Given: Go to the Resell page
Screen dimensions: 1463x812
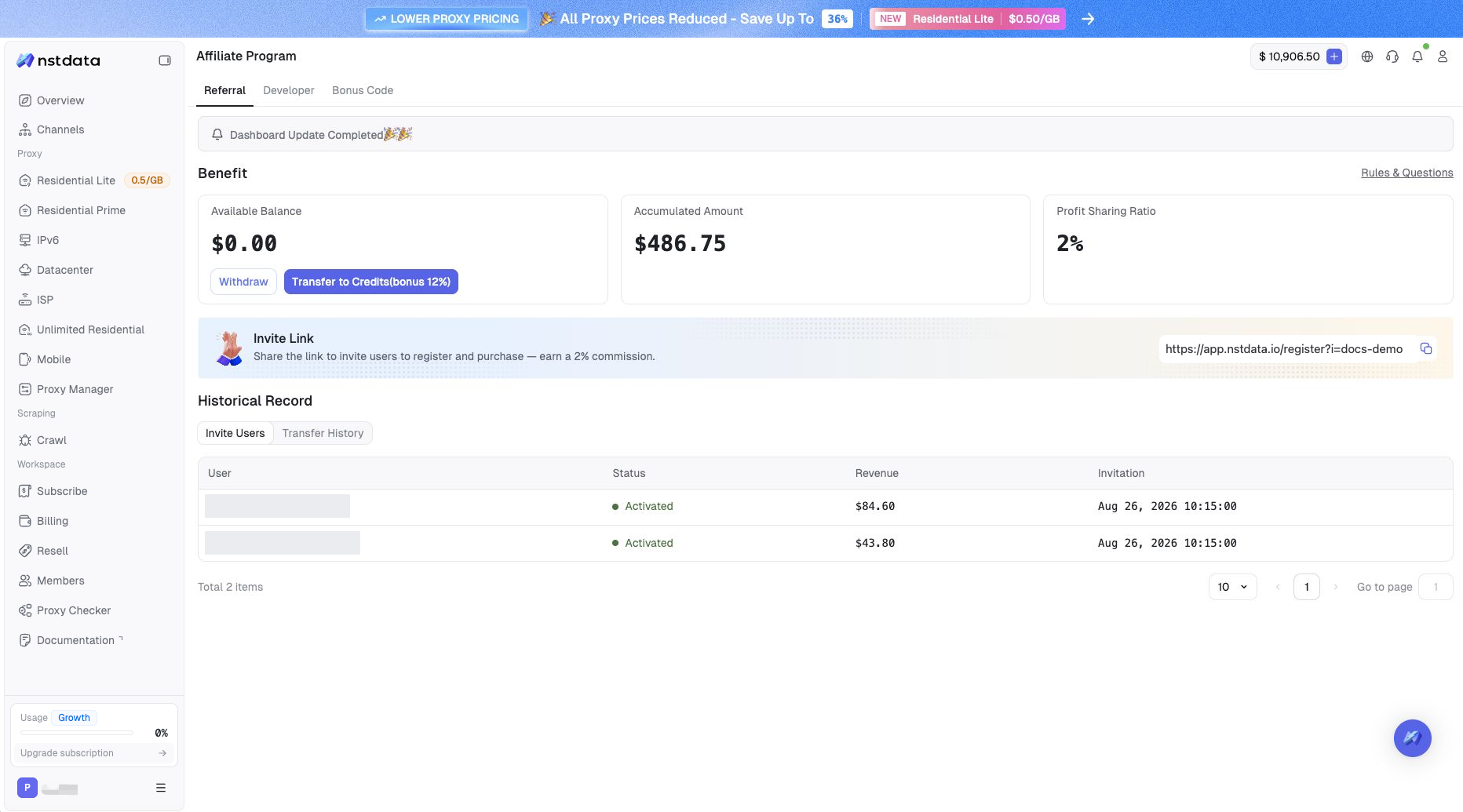Looking at the screenshot, I should click(94, 551).
